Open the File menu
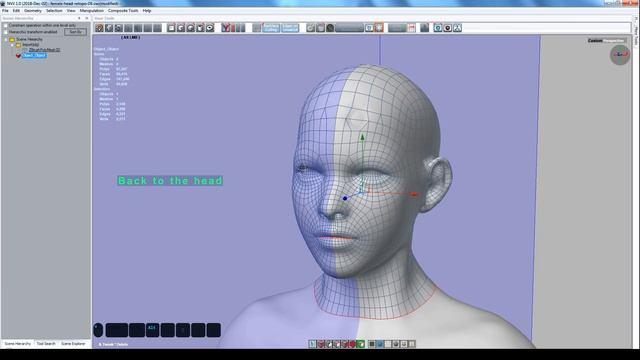The width and height of the screenshot is (640, 360). click(x=5, y=11)
